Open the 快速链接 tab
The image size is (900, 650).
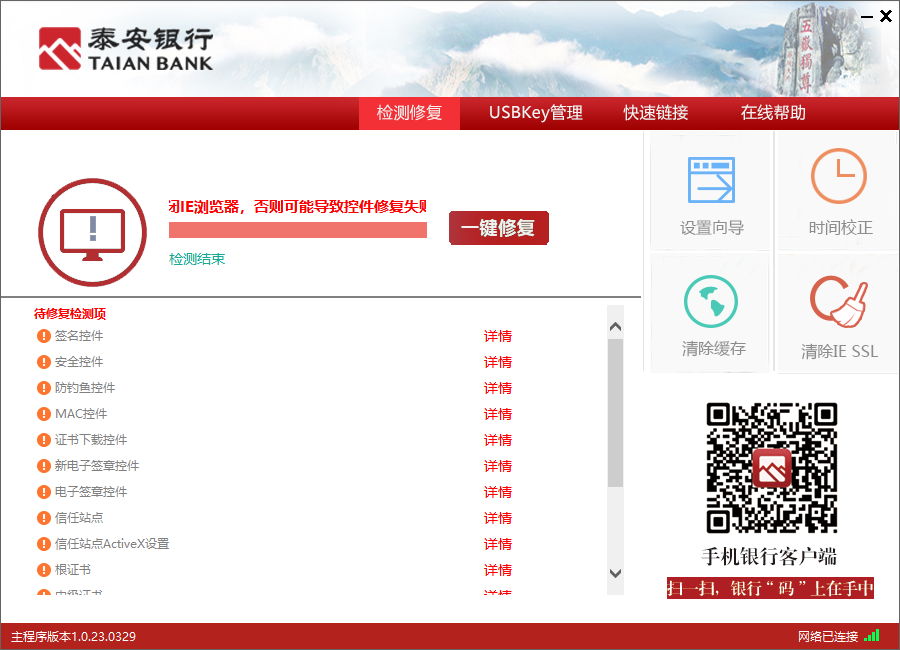[x=656, y=113]
